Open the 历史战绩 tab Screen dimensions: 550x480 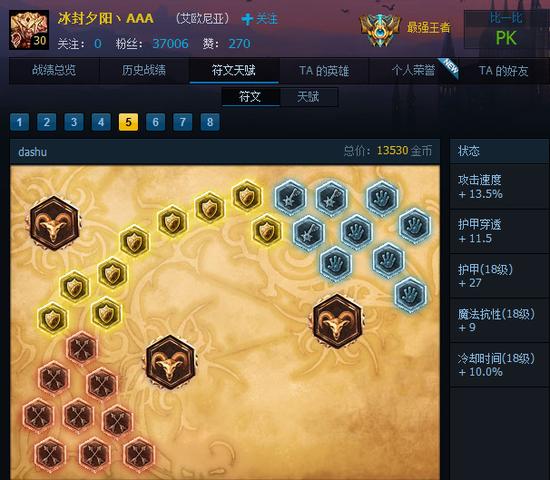144,71
